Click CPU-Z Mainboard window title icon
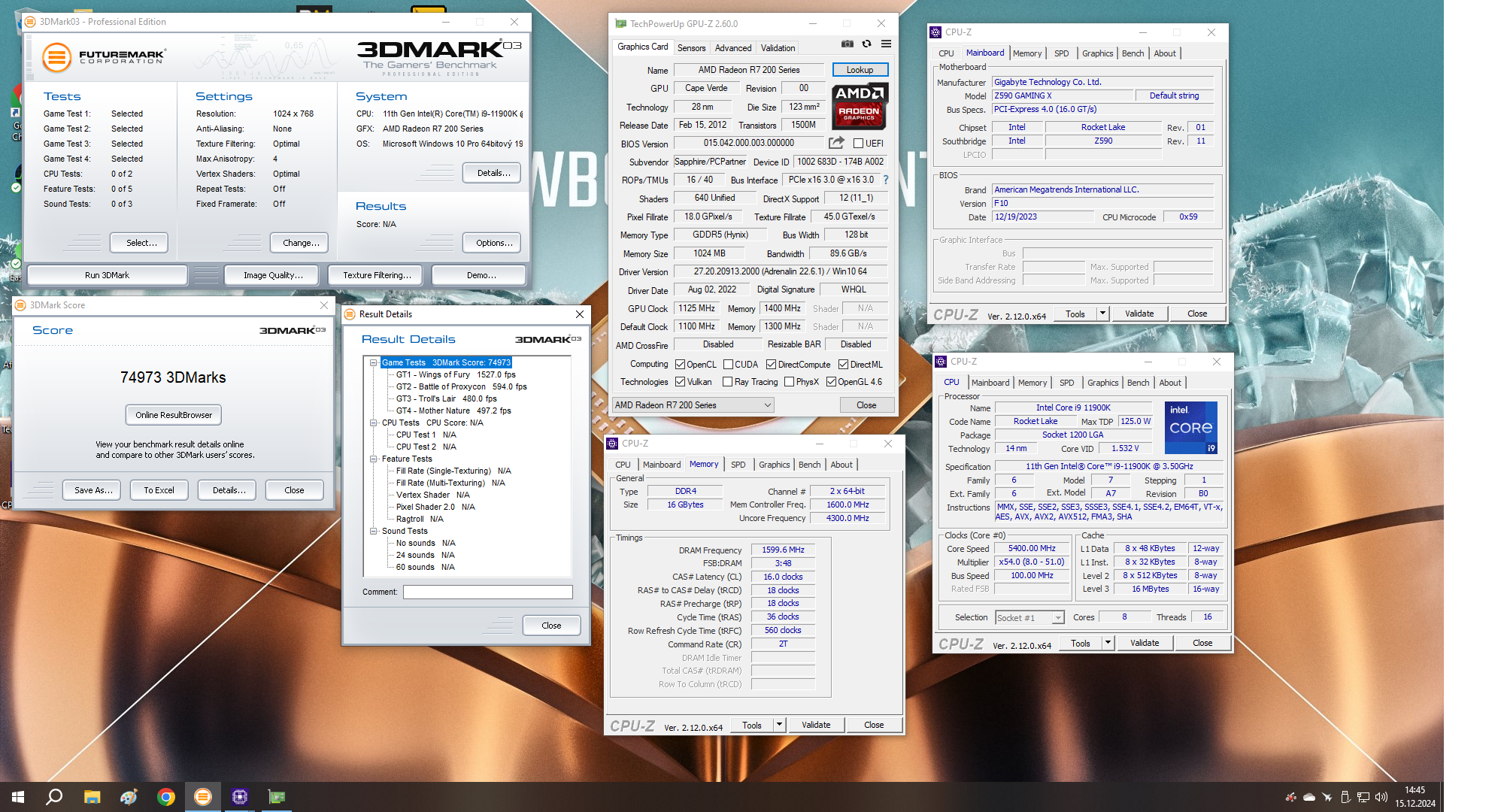Screen dimensions: 1504x812 click(935, 32)
